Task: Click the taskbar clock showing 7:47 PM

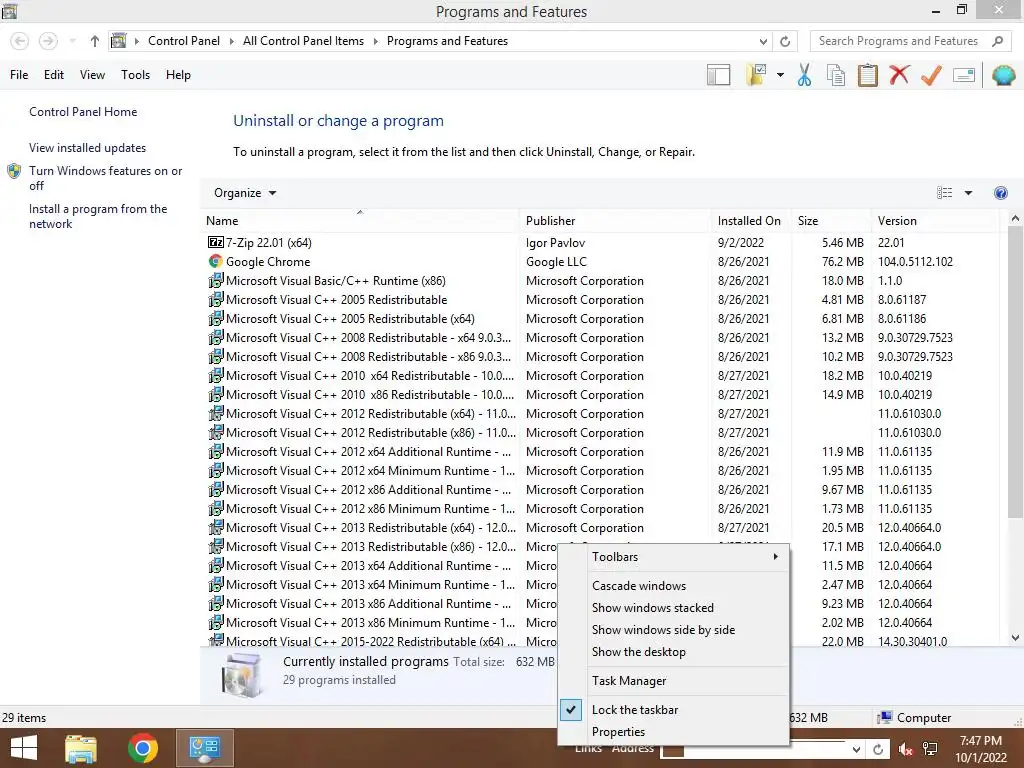Action: pos(980,741)
